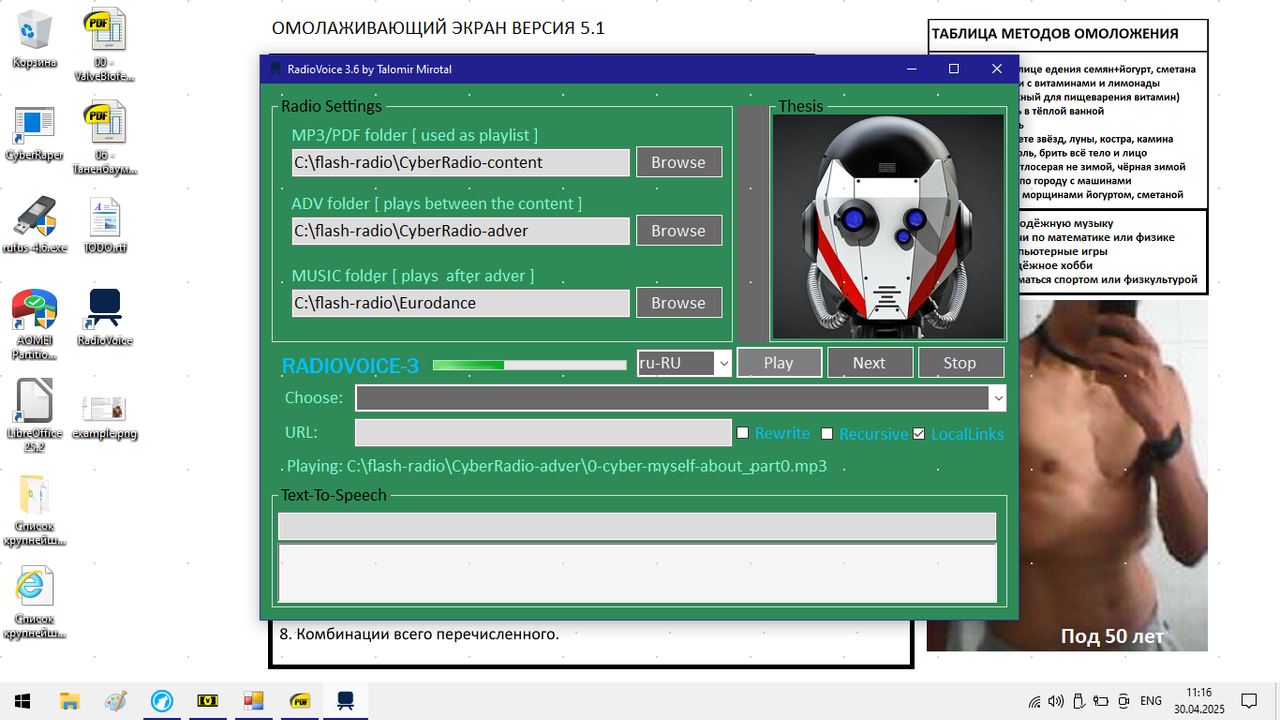The image size is (1280, 720).
Task: Expand the Choose combo box
Action: tap(997, 398)
